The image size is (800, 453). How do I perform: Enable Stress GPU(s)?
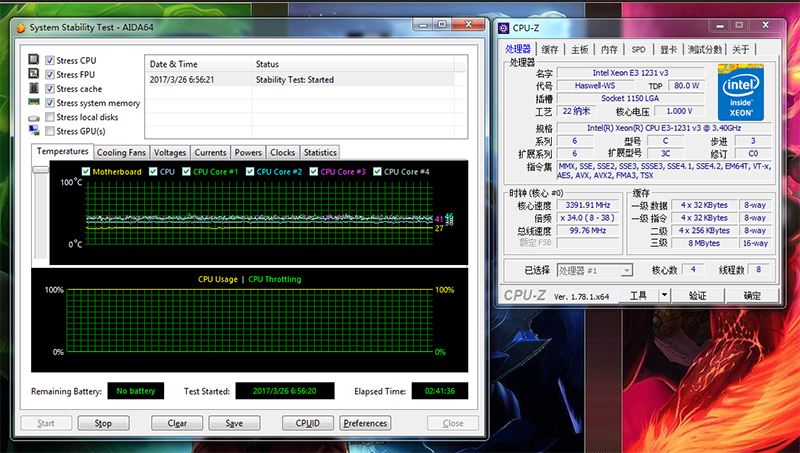[x=49, y=132]
